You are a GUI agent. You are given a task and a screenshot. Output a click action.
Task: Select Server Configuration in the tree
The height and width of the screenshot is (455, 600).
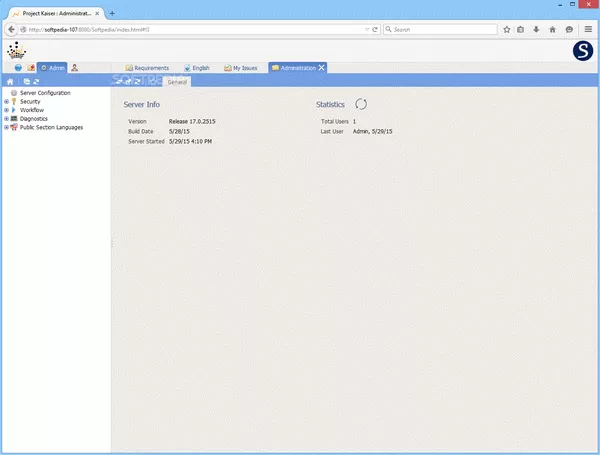tap(45, 93)
